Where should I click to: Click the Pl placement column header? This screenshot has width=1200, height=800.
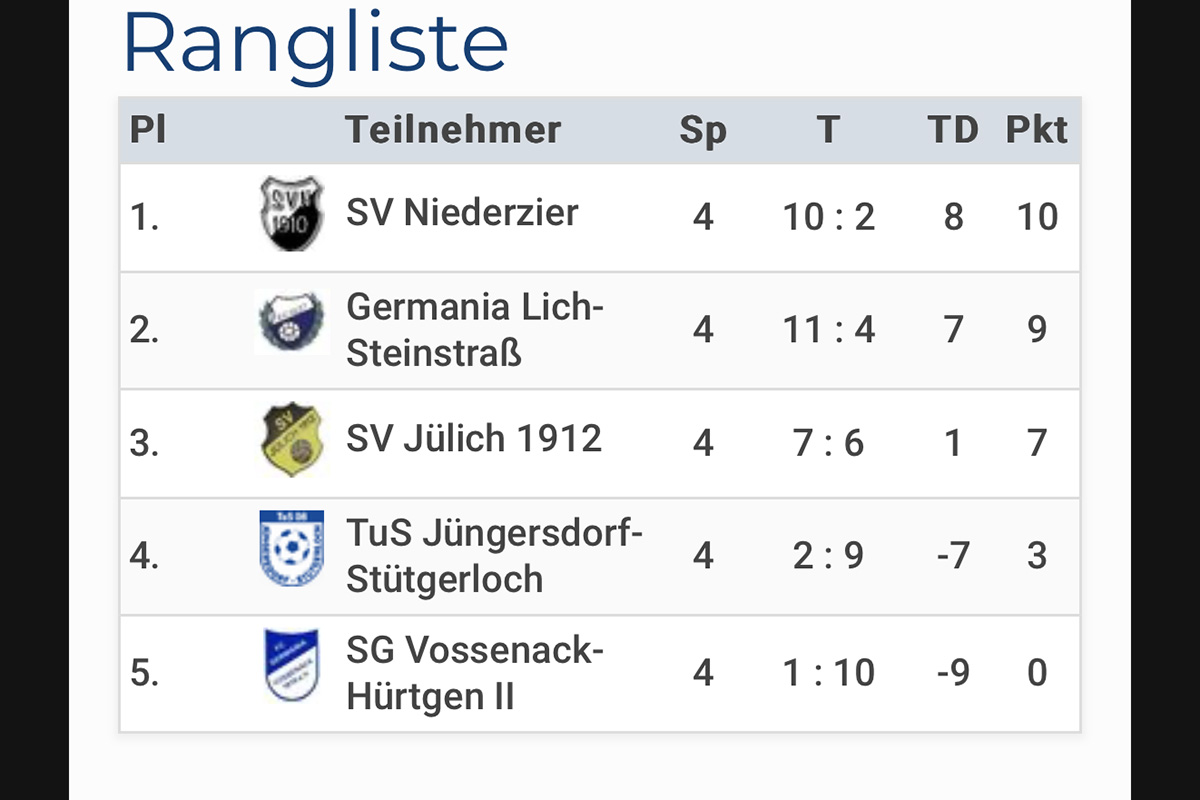[148, 130]
